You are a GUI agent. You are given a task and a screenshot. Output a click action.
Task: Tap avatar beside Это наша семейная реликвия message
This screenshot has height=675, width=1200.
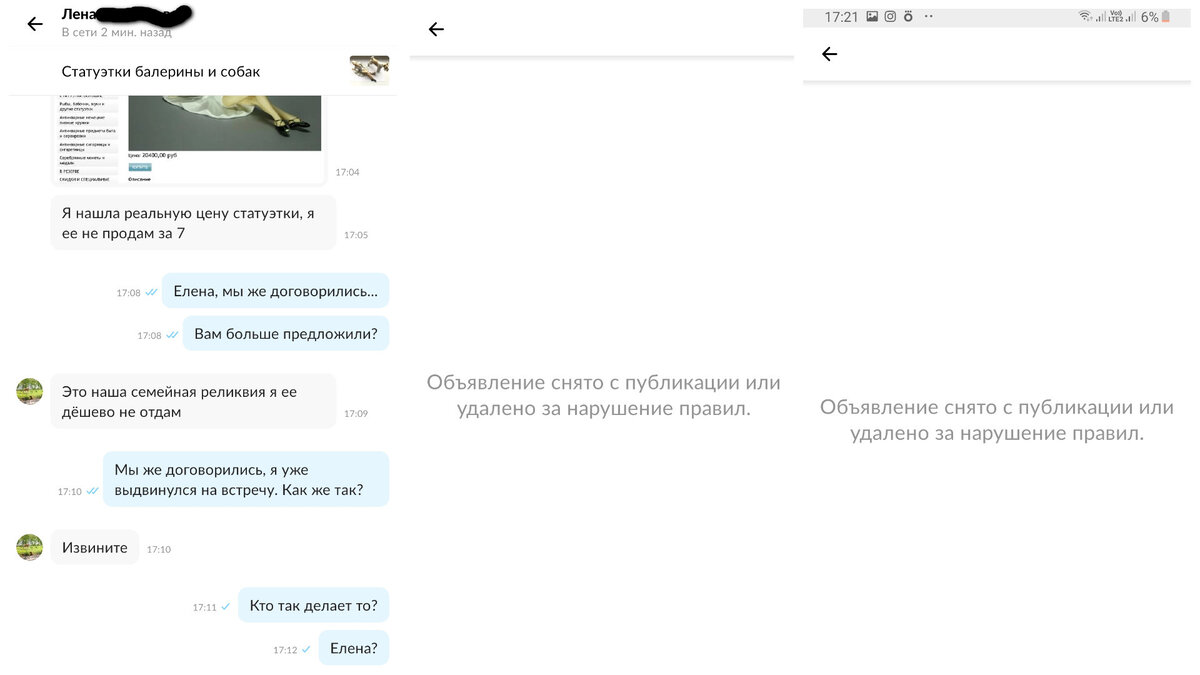30,391
